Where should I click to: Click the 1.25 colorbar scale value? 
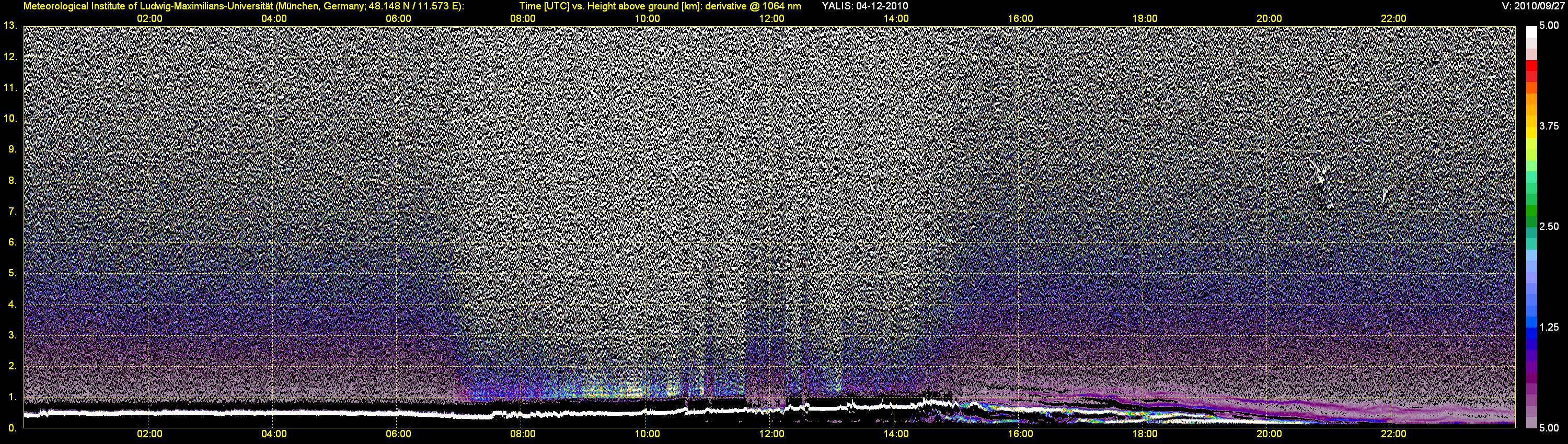point(1549,327)
